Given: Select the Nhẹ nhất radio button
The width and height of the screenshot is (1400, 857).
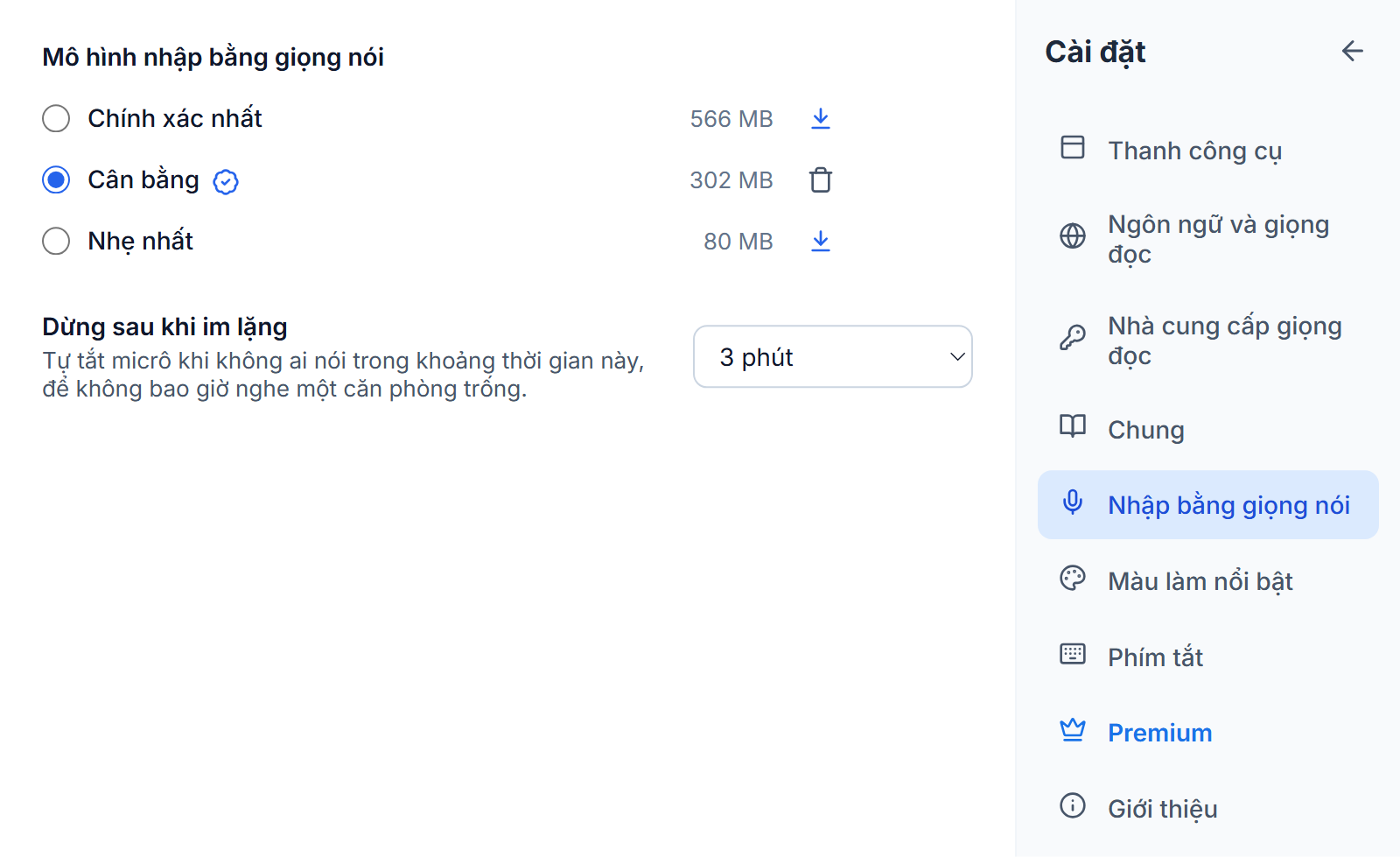Looking at the screenshot, I should pyautogui.click(x=56, y=242).
